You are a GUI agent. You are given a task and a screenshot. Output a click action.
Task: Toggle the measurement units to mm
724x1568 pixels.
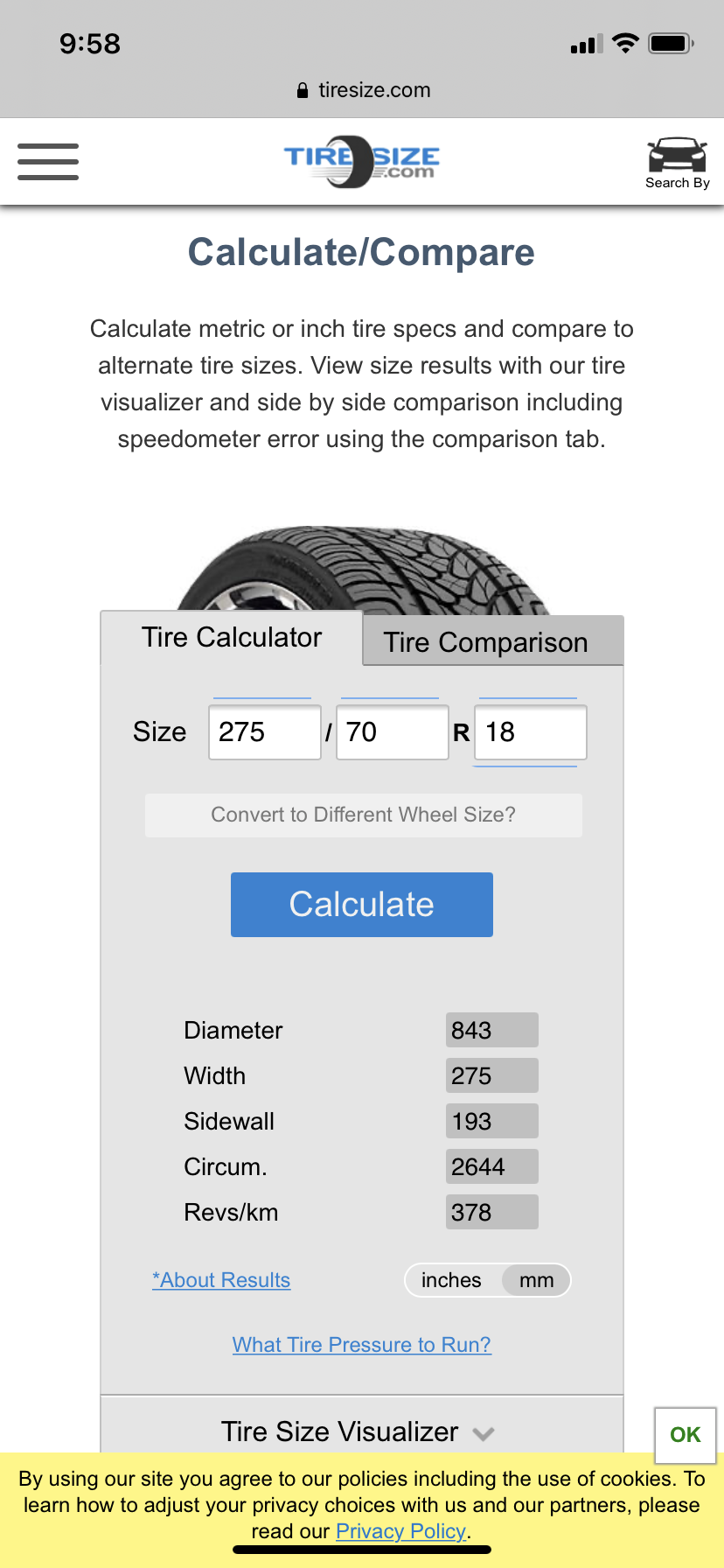coord(535,1280)
